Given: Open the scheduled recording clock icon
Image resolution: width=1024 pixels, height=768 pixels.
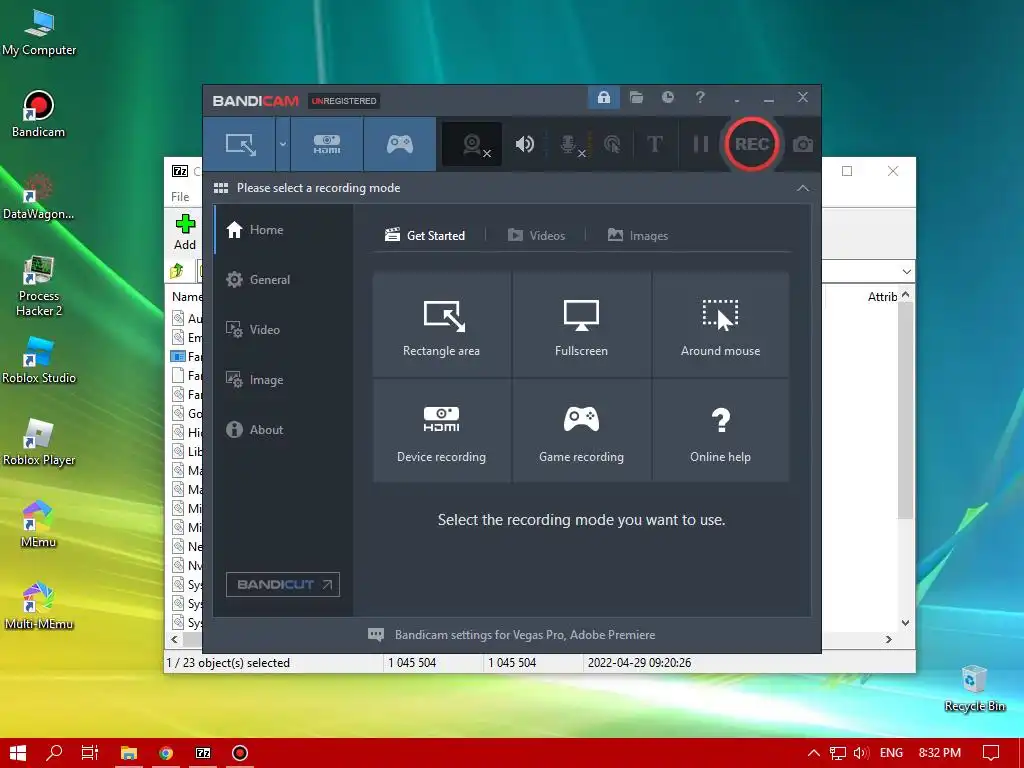Looking at the screenshot, I should [x=667, y=98].
